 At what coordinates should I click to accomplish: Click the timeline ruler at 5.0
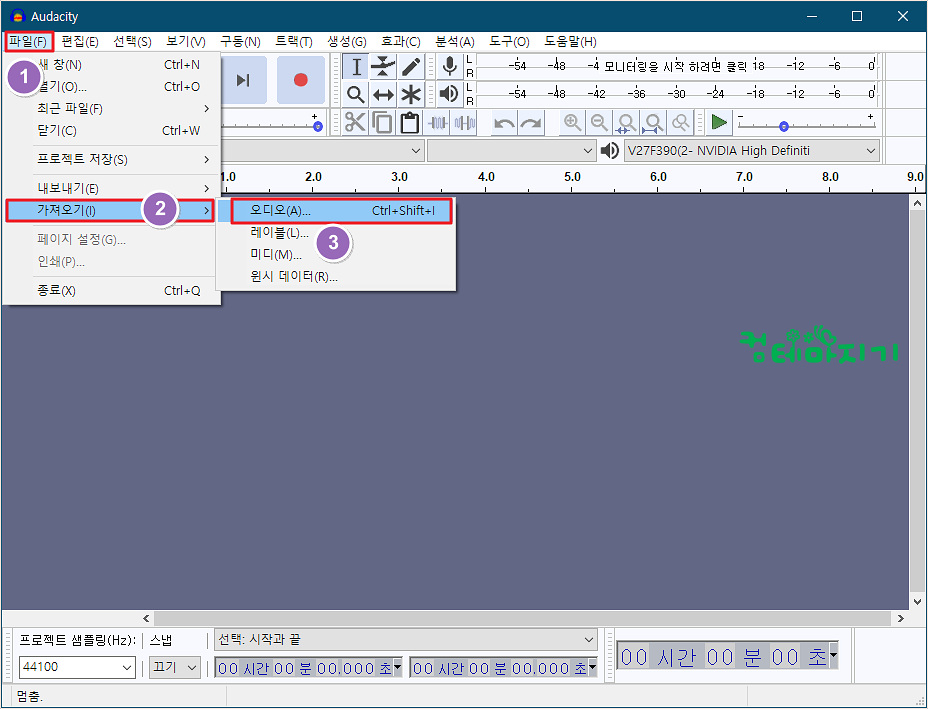tap(572, 177)
